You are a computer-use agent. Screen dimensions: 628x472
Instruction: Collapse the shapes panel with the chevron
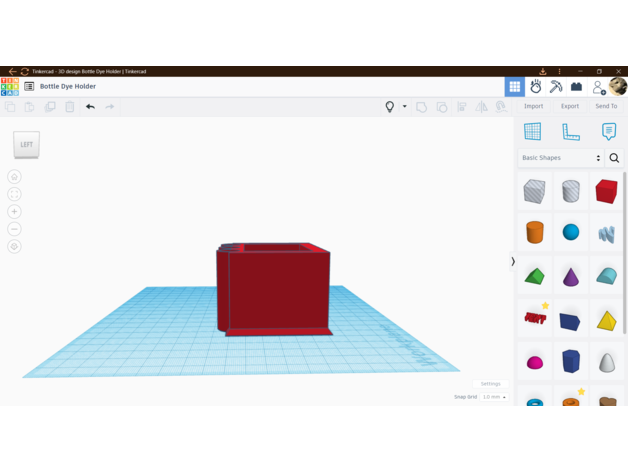pyautogui.click(x=513, y=262)
